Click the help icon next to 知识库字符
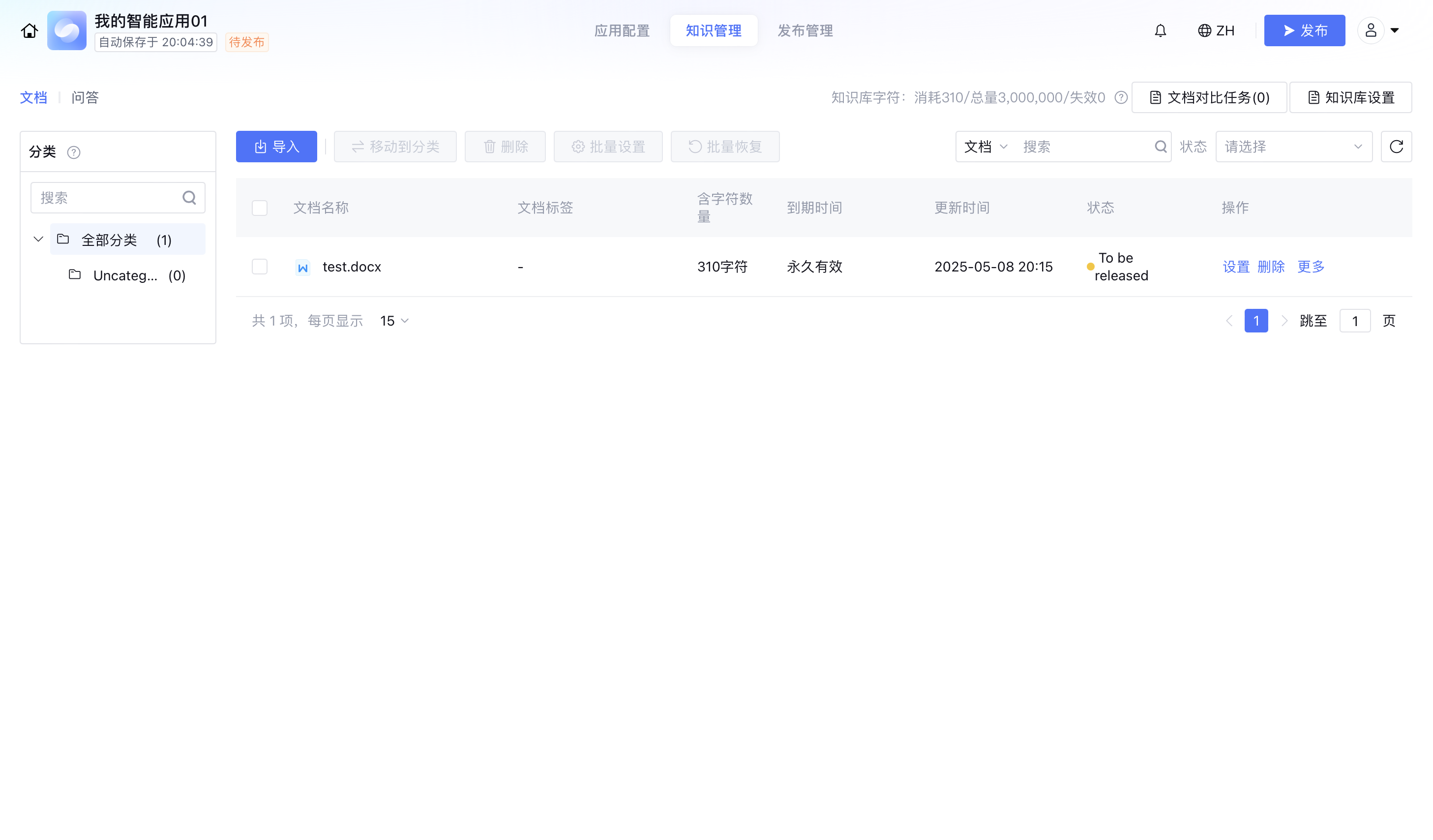 1121,98
